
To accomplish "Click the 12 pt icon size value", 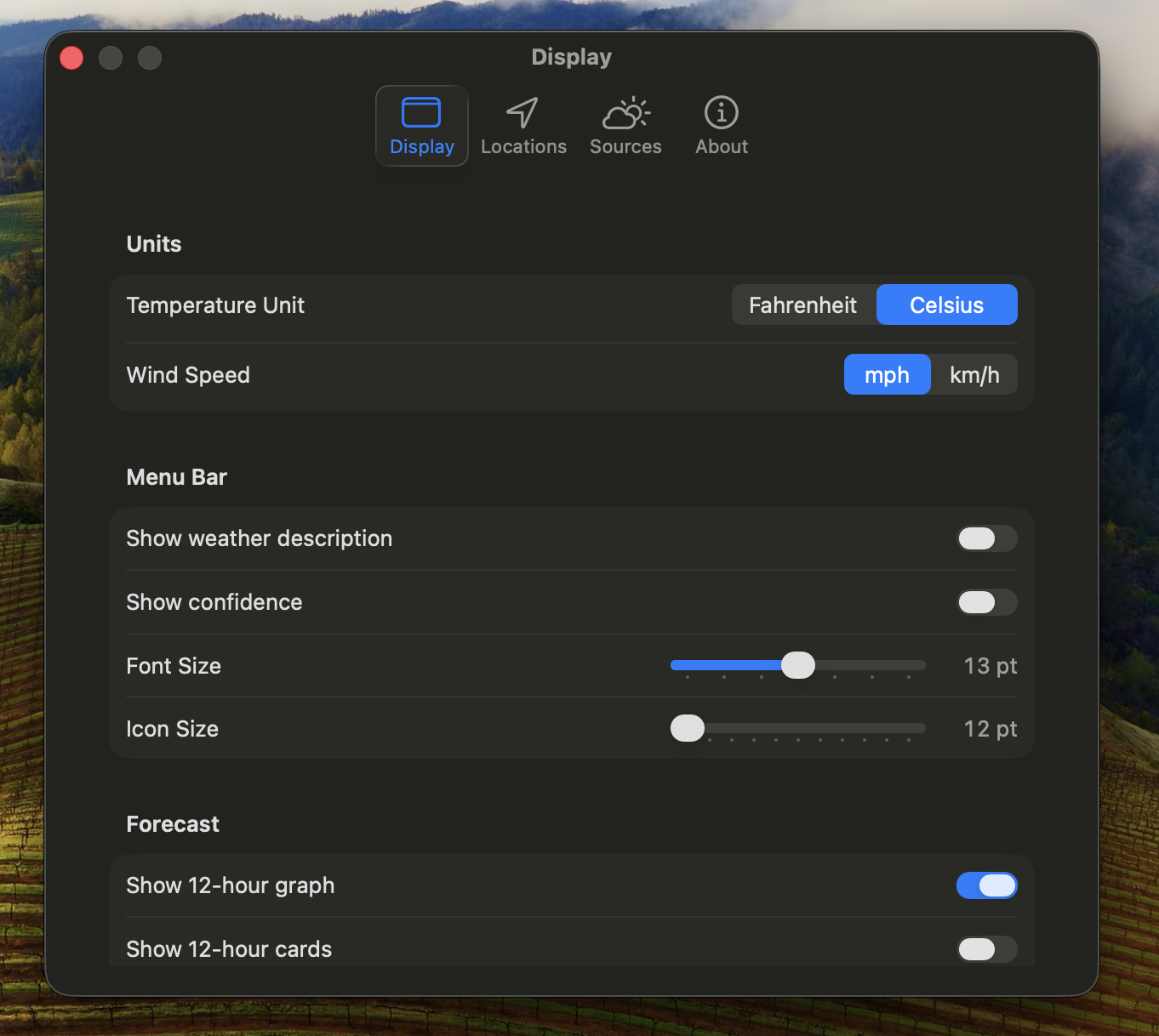I will click(991, 729).
